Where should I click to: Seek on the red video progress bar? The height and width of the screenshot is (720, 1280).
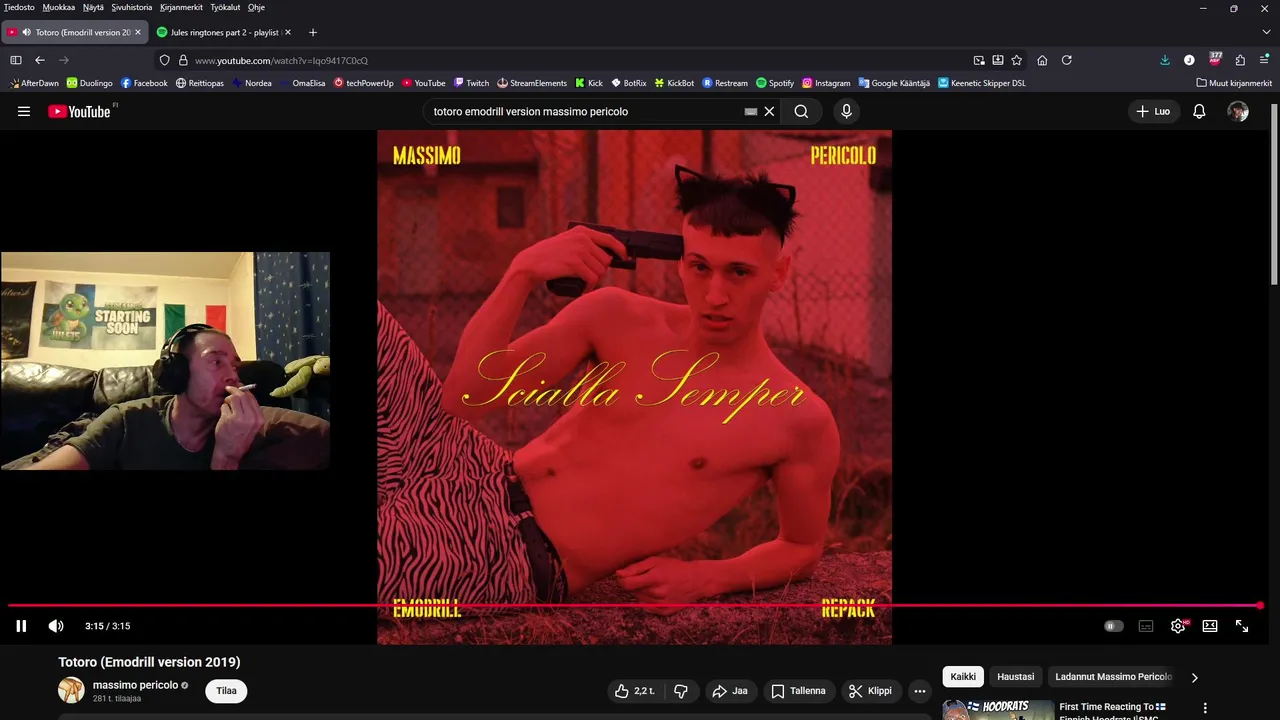pos(634,605)
